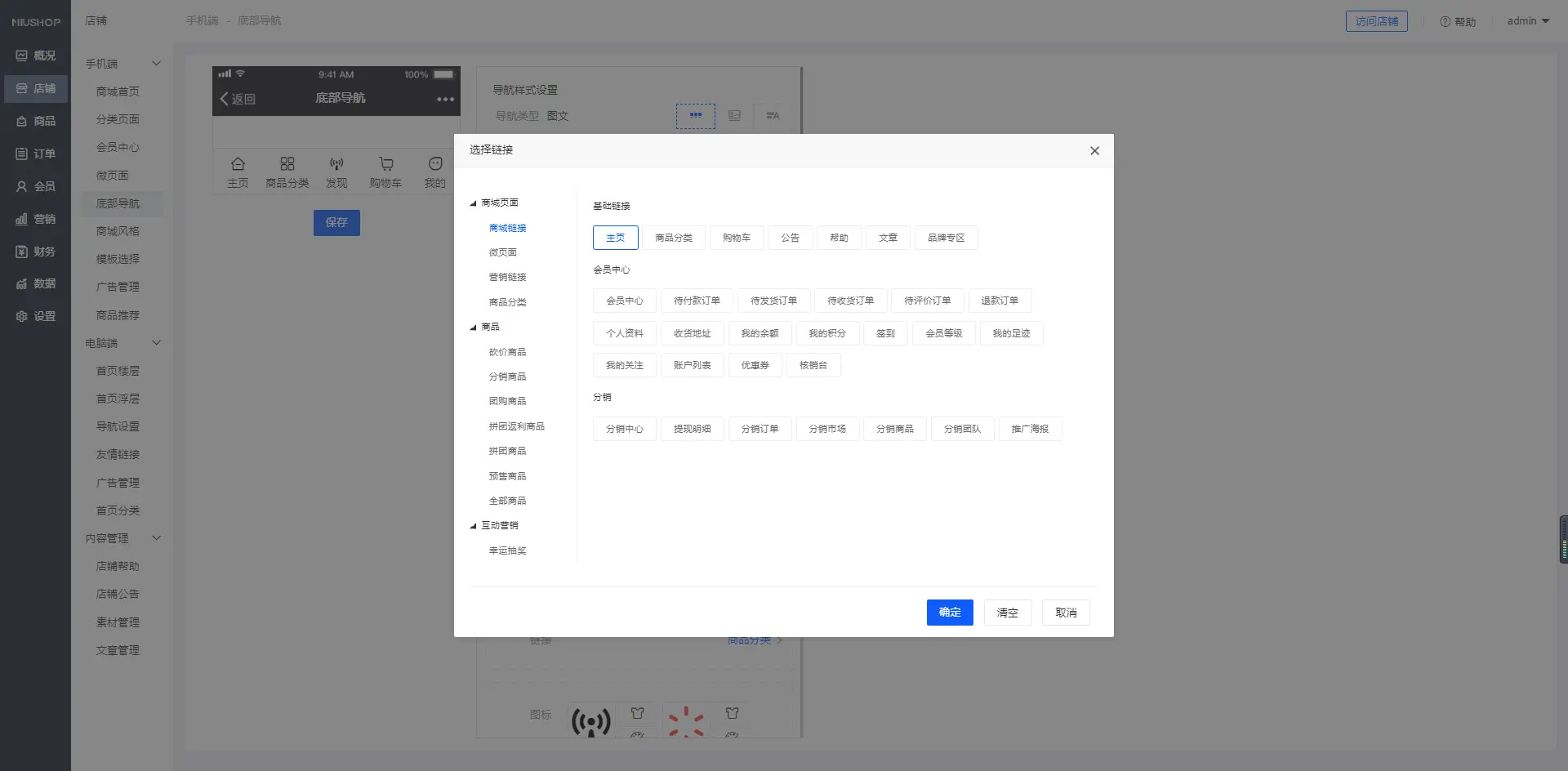Click the three-dot menu in phone header
The height and width of the screenshot is (771, 1568).
(445, 100)
